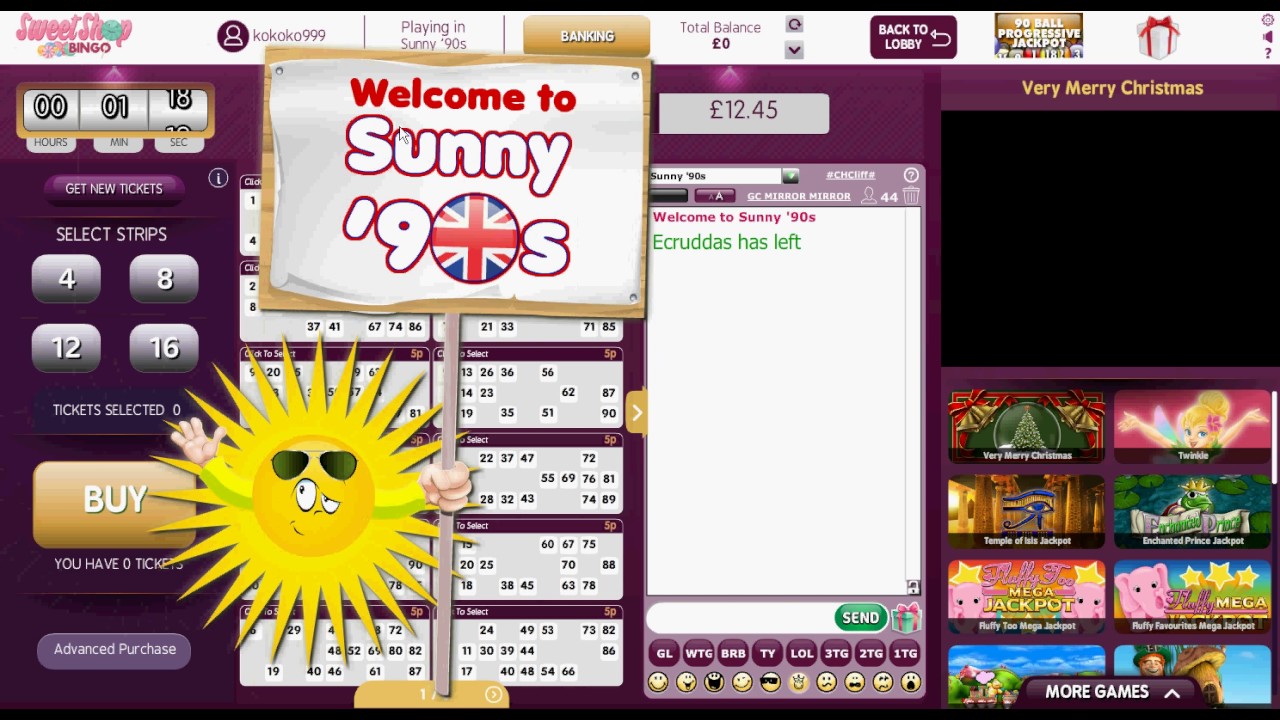Launch Temple of Isis Jackpot

(1027, 512)
